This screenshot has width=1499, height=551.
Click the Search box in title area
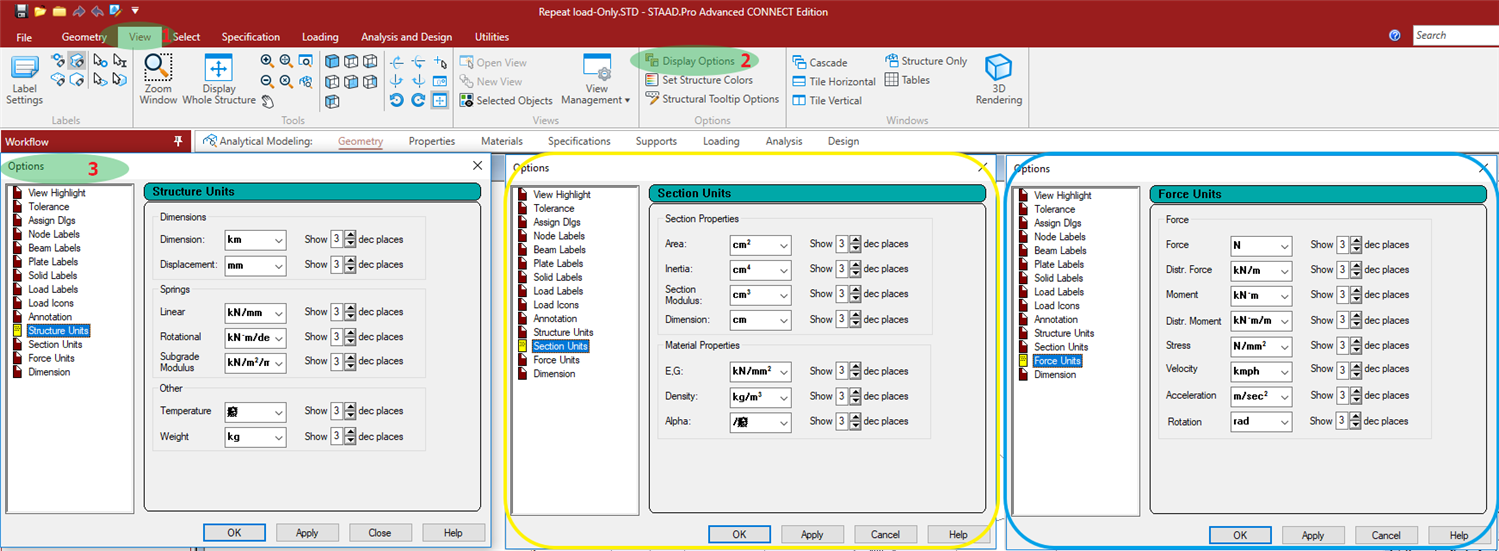1455,35
